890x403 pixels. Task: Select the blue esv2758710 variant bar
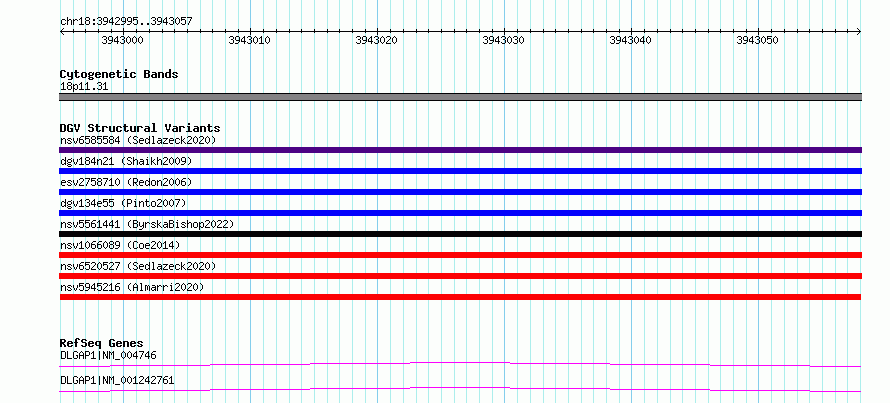click(460, 192)
